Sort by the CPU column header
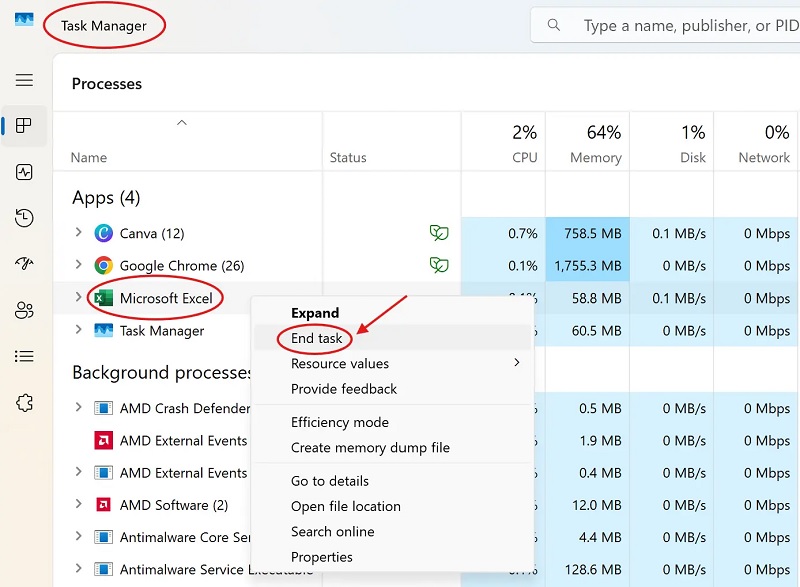 (x=503, y=142)
